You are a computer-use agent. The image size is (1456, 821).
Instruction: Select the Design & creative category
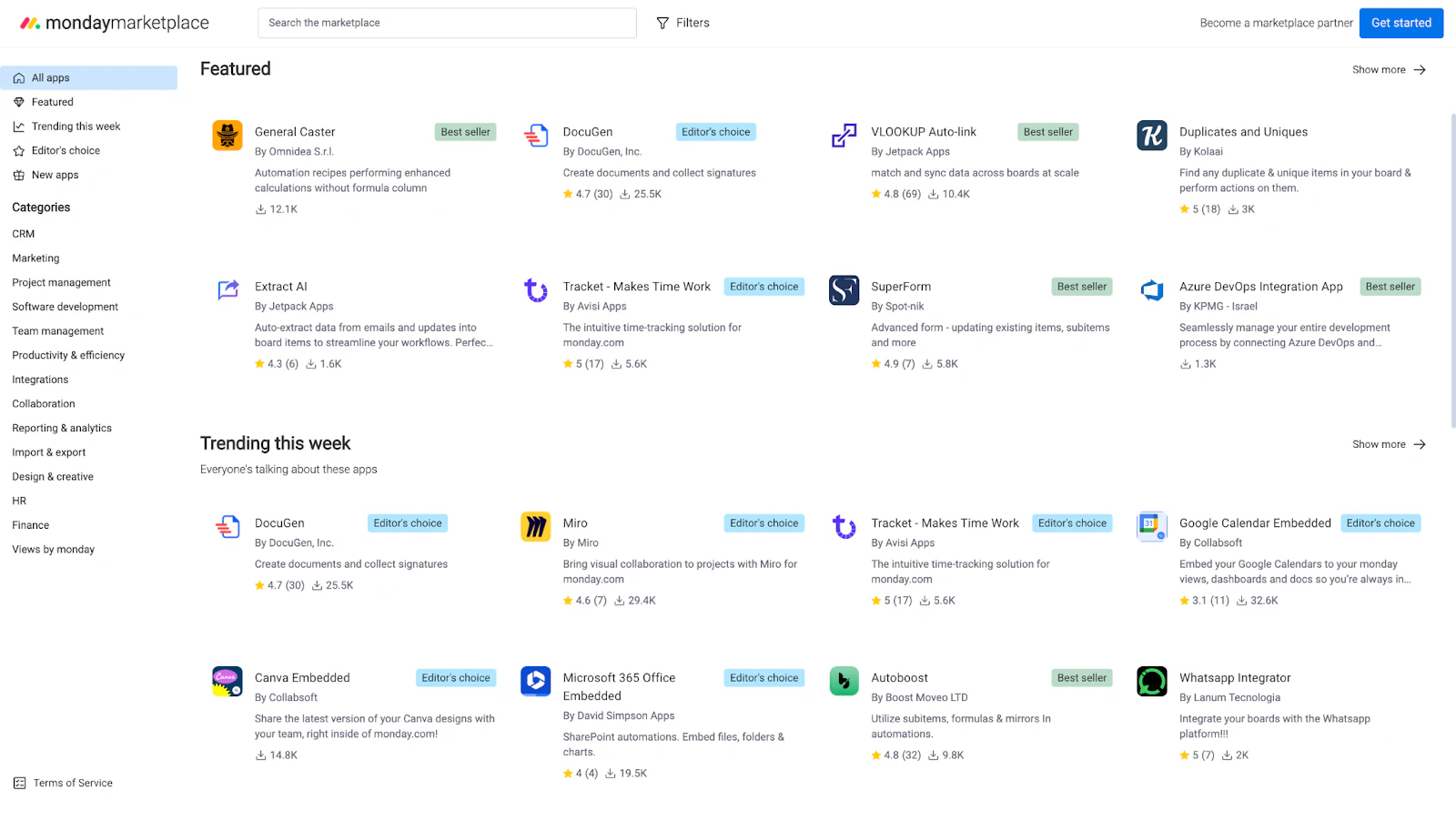coord(53,477)
